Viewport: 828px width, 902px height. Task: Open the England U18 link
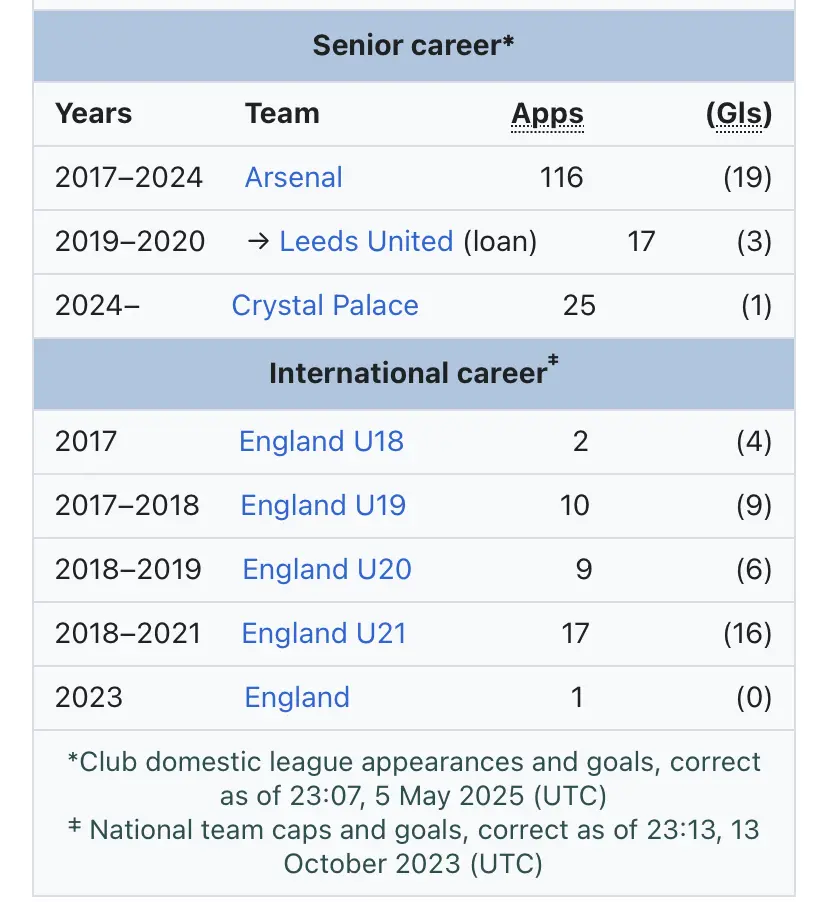click(x=321, y=441)
